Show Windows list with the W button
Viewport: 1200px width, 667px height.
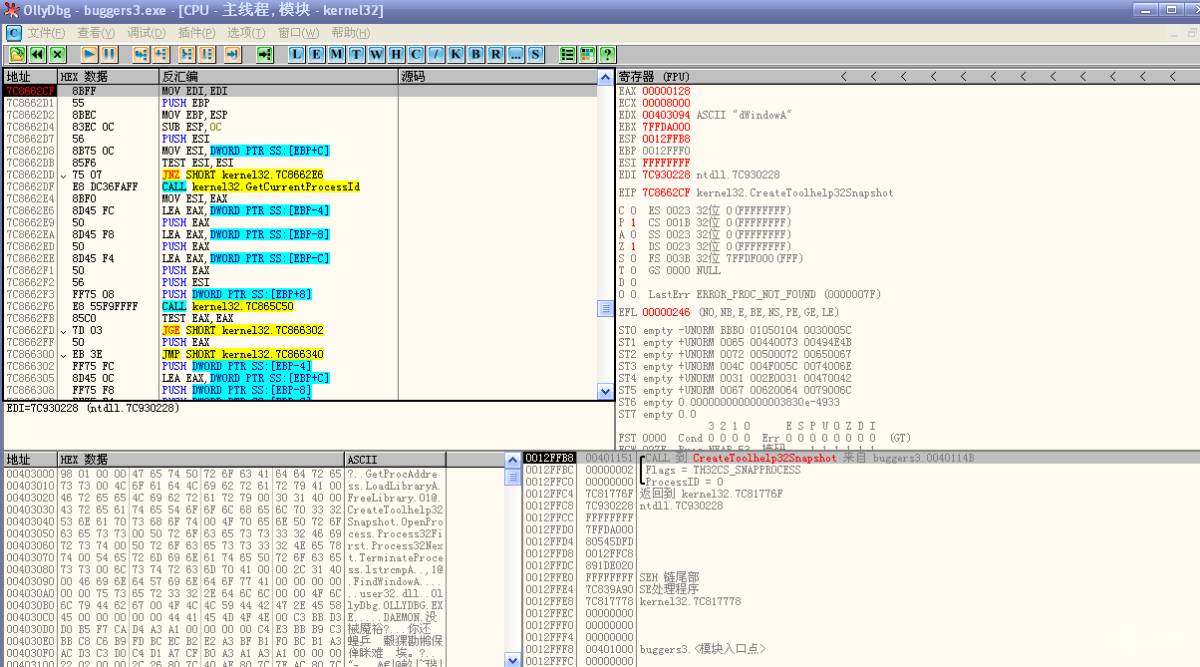tap(376, 54)
